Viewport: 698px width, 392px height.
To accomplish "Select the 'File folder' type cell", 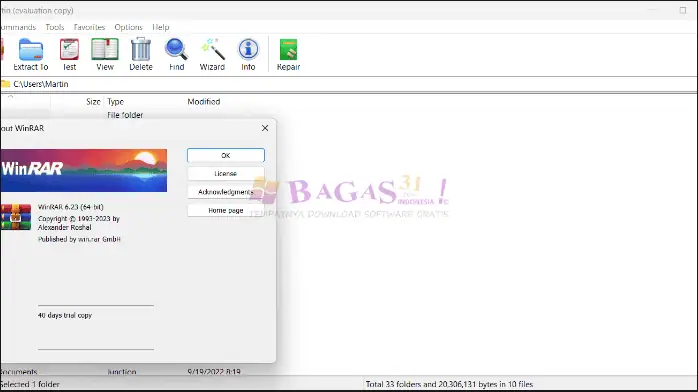I will (125, 115).
